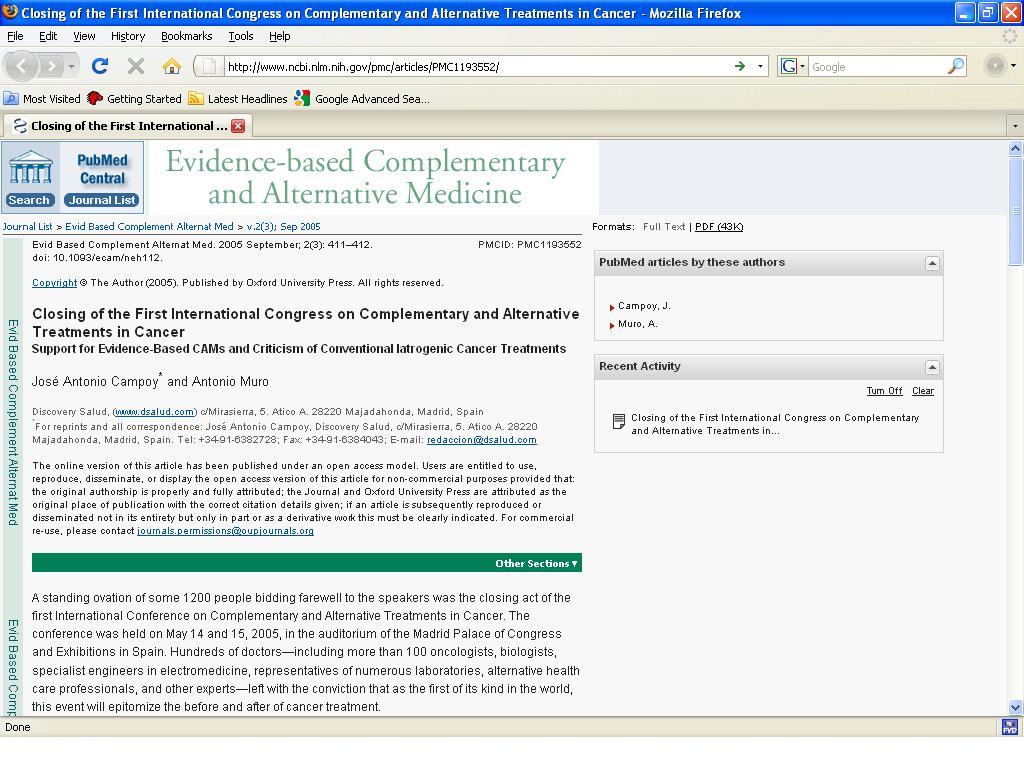The image size is (1024, 768).
Task: Go back with the Back arrow button
Action: (x=22, y=66)
